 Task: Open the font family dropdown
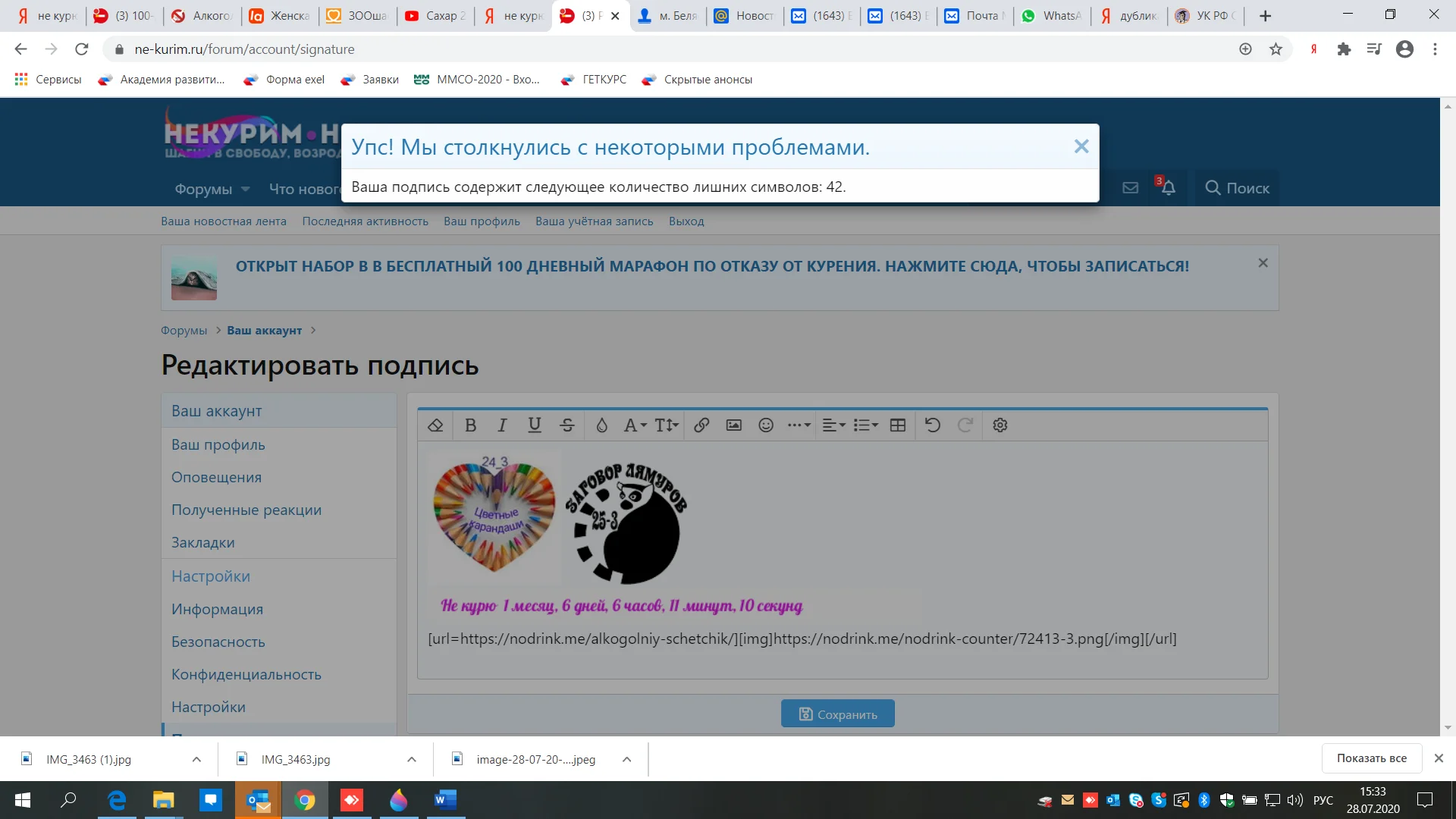[634, 425]
